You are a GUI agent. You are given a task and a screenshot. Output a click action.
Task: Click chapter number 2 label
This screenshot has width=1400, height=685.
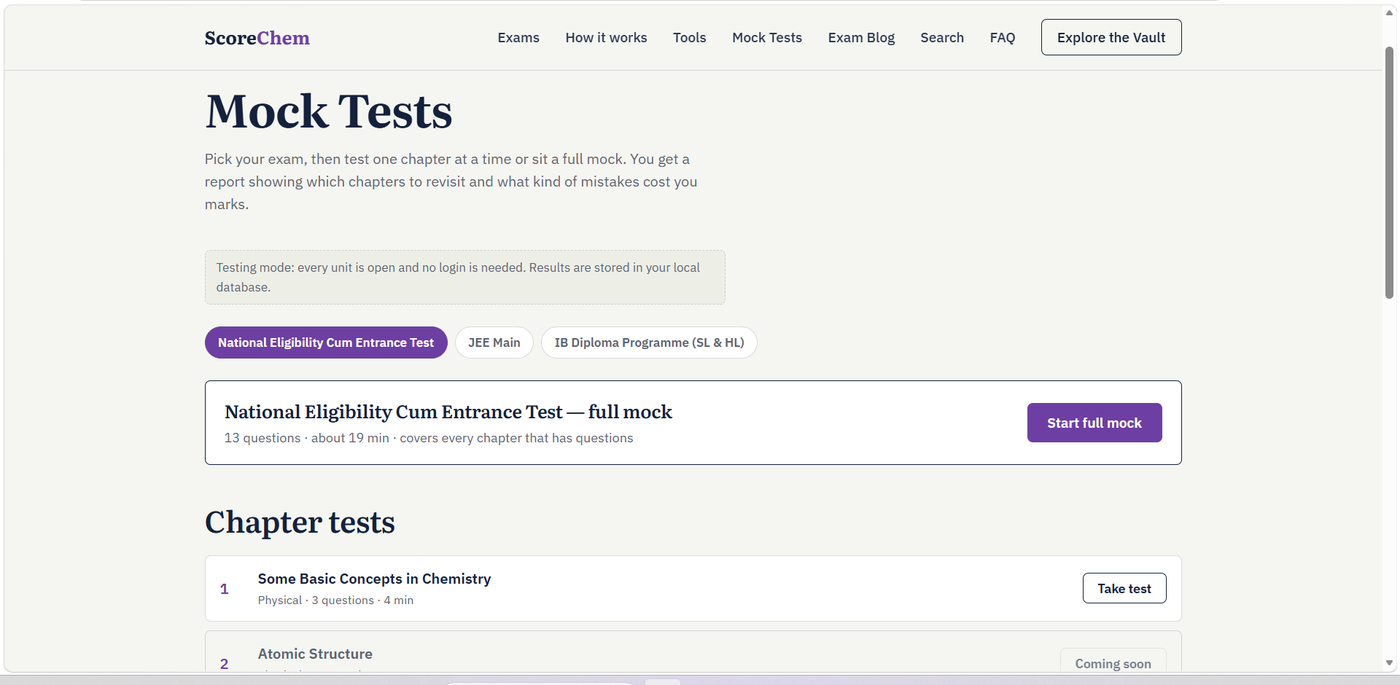[224, 664]
